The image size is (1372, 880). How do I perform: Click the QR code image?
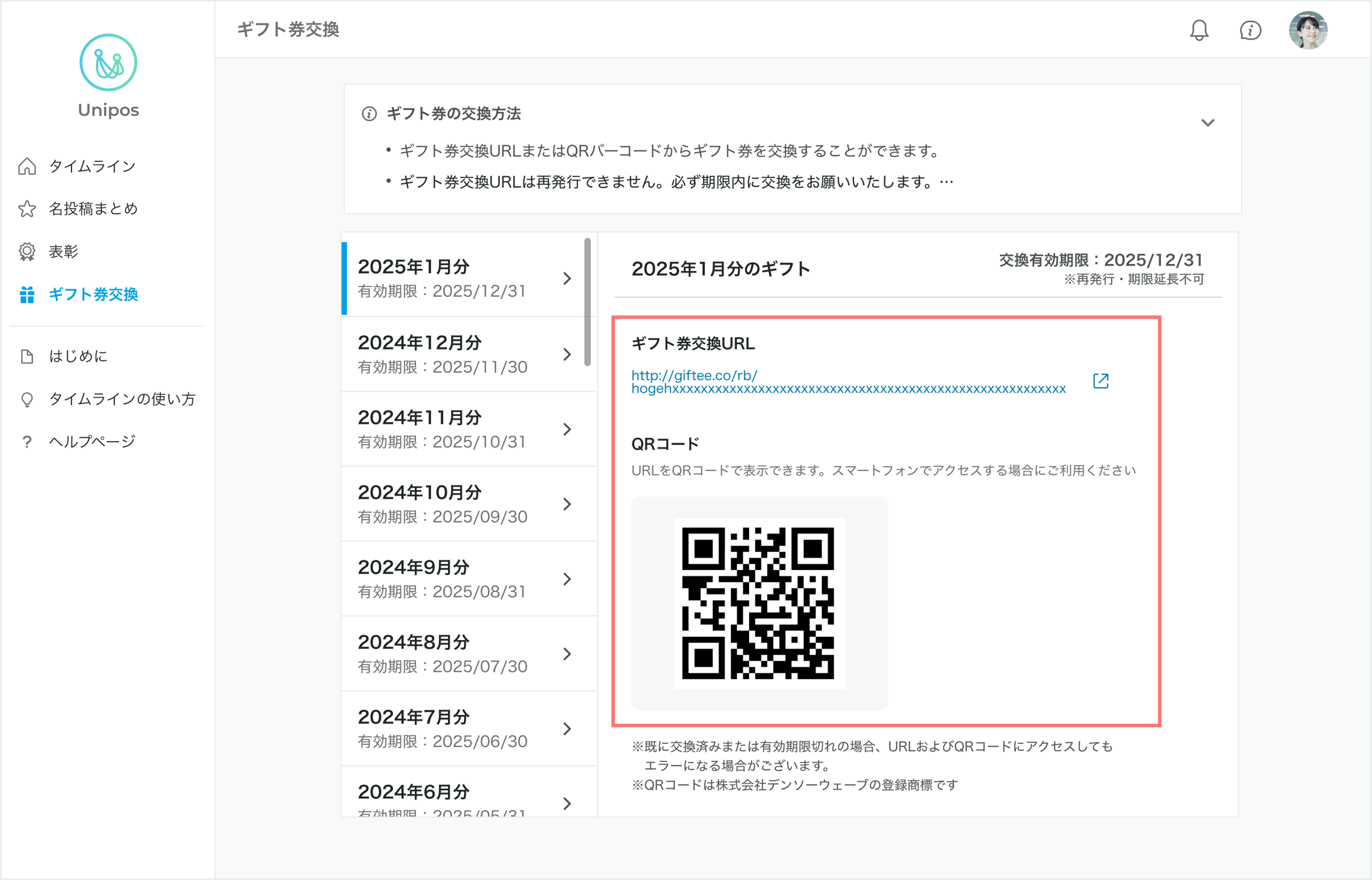[759, 603]
